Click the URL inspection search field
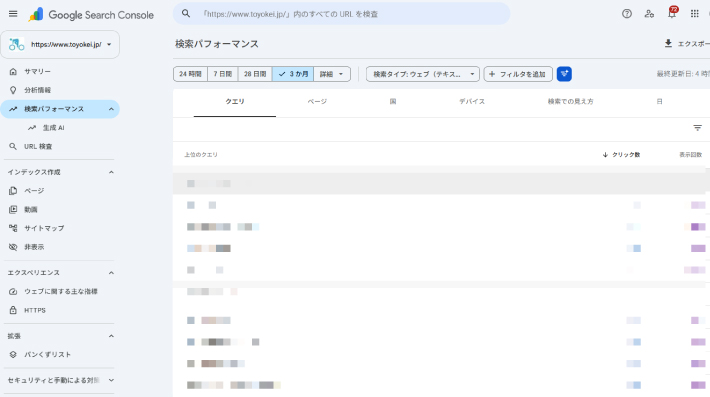This screenshot has height=397, width=710. pos(341,14)
